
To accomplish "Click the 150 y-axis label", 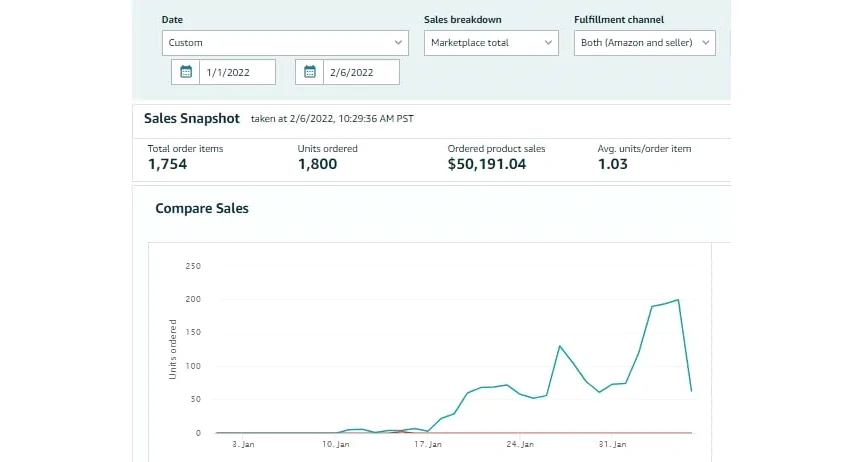I will 193,332.
